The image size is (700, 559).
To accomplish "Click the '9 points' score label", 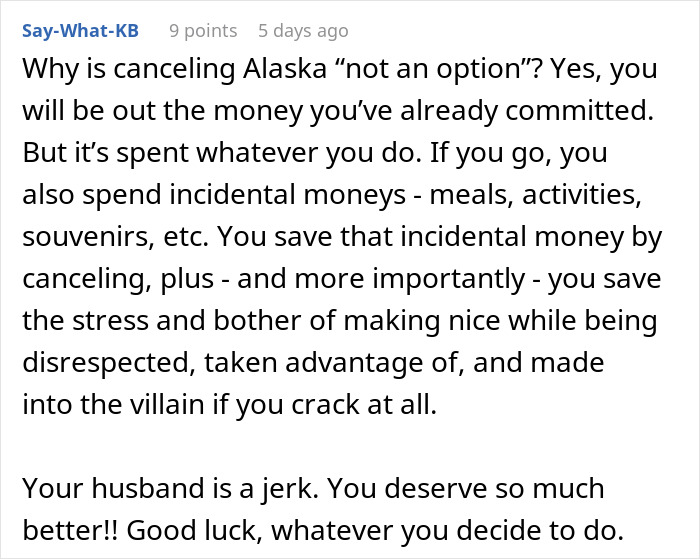I will point(203,31).
